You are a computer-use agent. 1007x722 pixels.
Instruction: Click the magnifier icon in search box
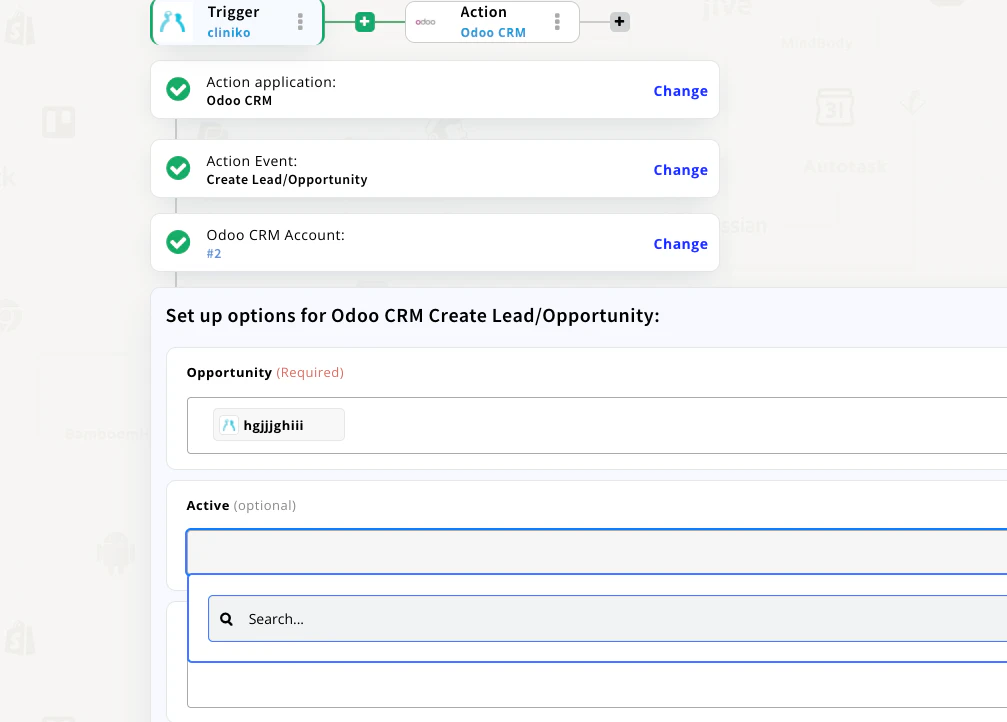[x=226, y=619]
